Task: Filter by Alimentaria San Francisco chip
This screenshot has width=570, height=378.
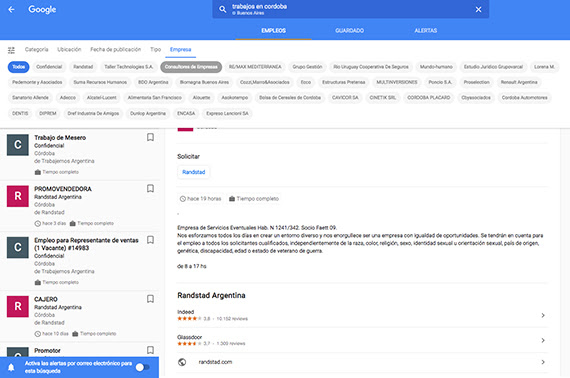Action: coord(154,98)
